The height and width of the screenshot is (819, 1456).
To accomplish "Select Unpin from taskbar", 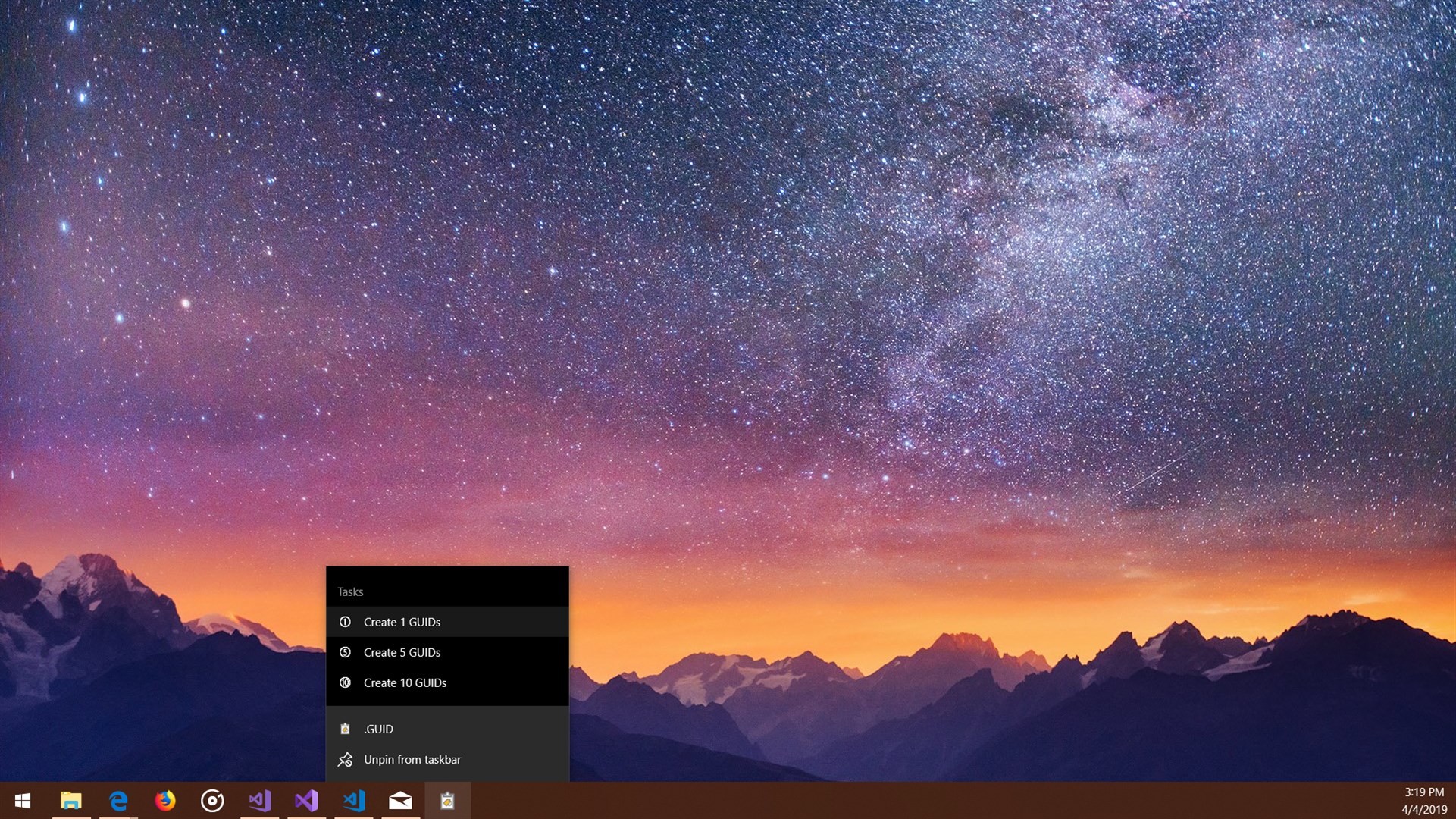I will click(x=412, y=759).
